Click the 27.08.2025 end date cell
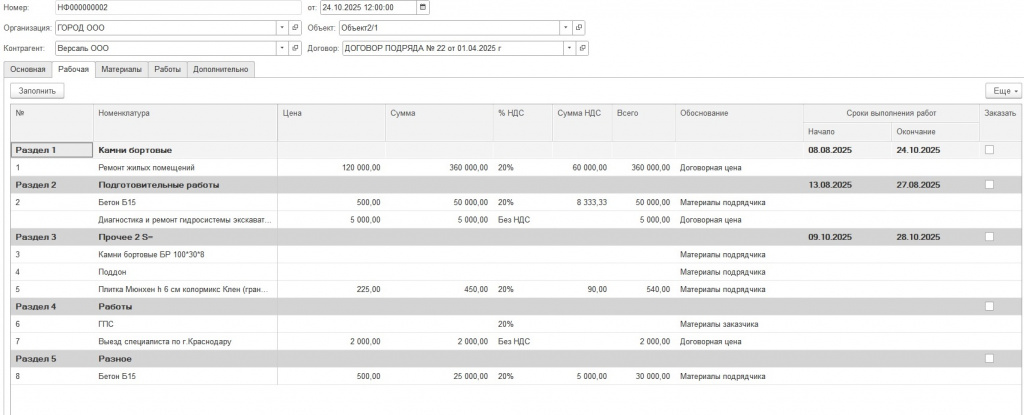 (x=935, y=184)
